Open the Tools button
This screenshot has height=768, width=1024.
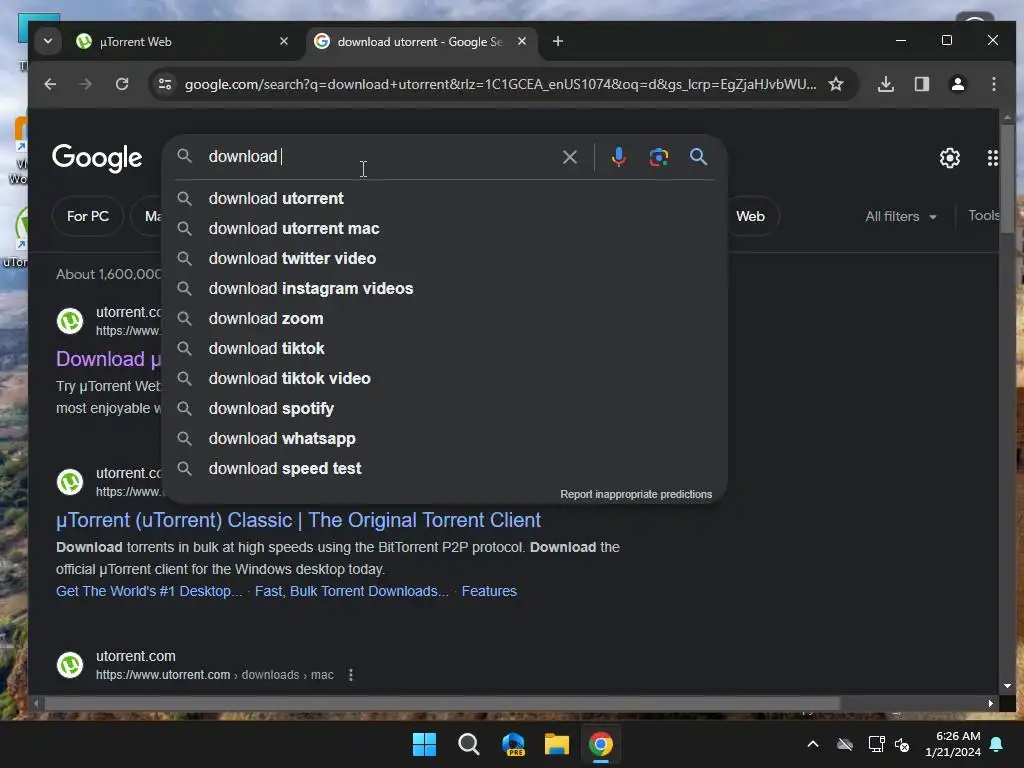tap(983, 216)
